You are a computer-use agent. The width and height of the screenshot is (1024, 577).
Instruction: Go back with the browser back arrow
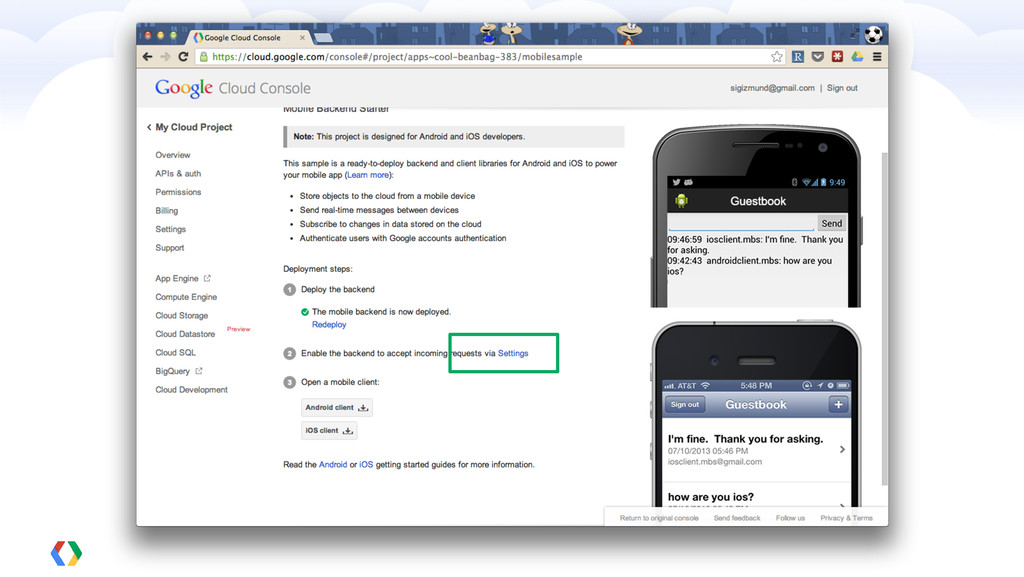point(148,57)
